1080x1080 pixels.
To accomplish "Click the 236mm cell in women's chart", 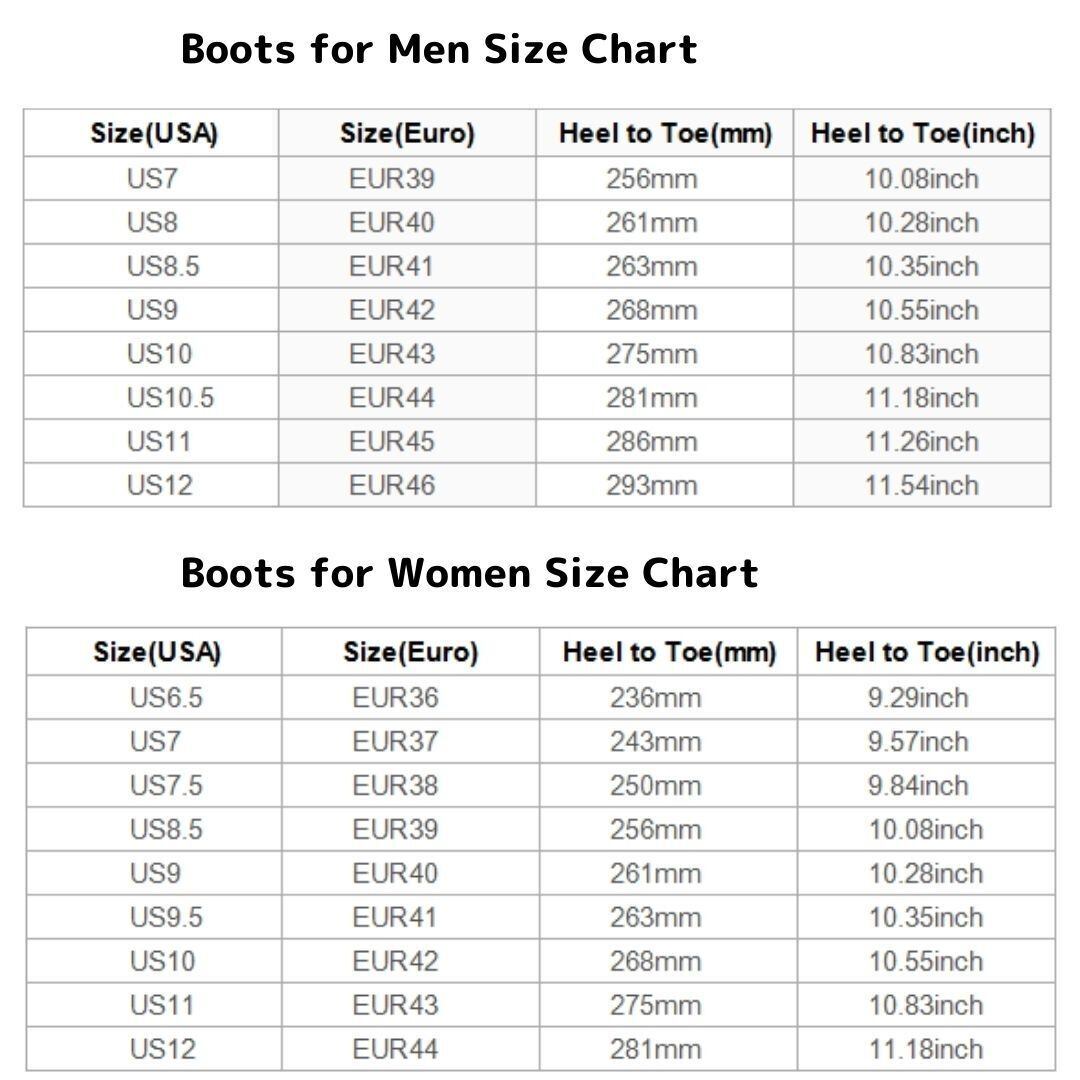I will pyautogui.click(x=655, y=697).
